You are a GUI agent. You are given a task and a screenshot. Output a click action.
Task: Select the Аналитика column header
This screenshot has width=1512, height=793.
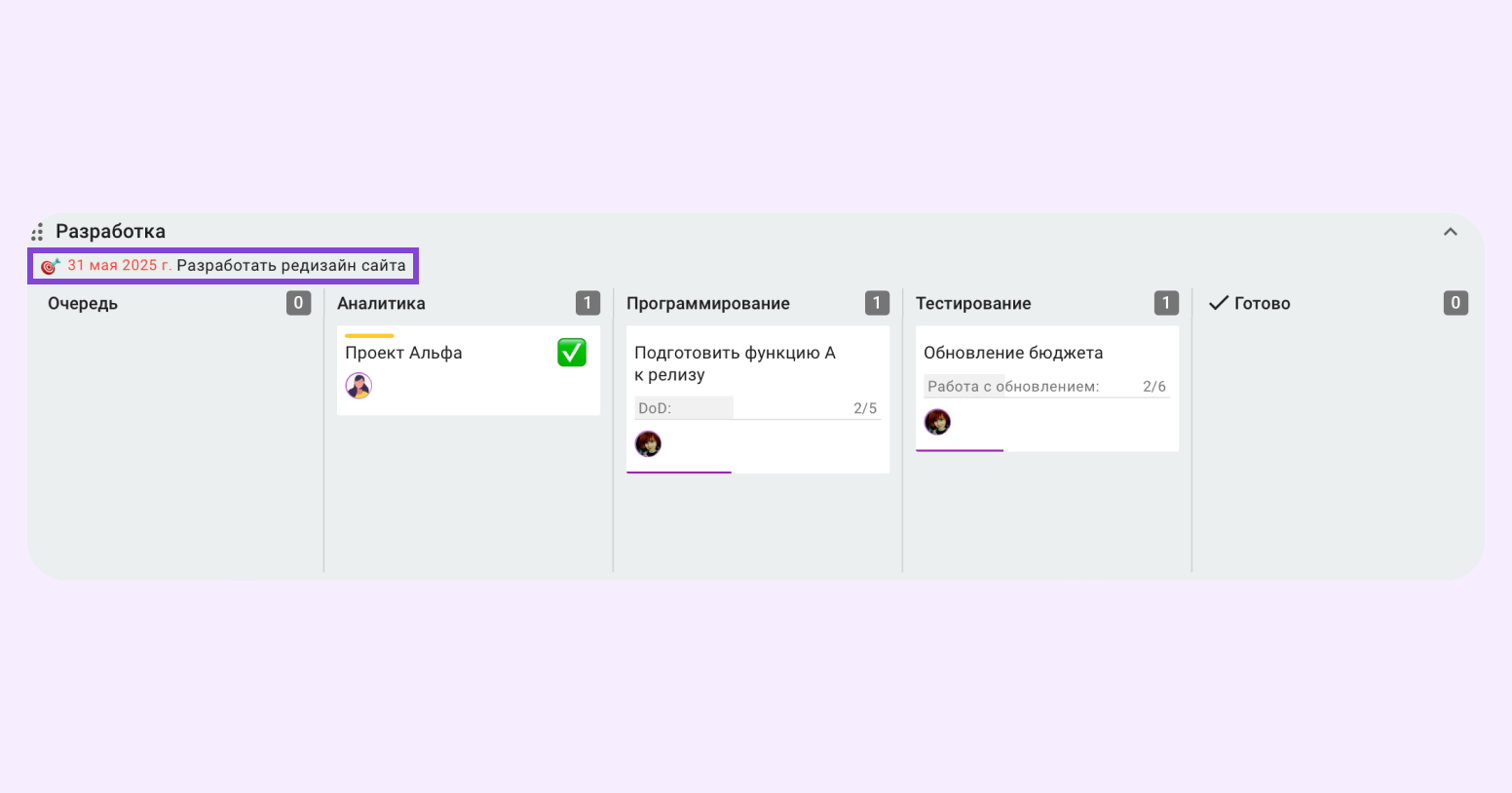381,303
